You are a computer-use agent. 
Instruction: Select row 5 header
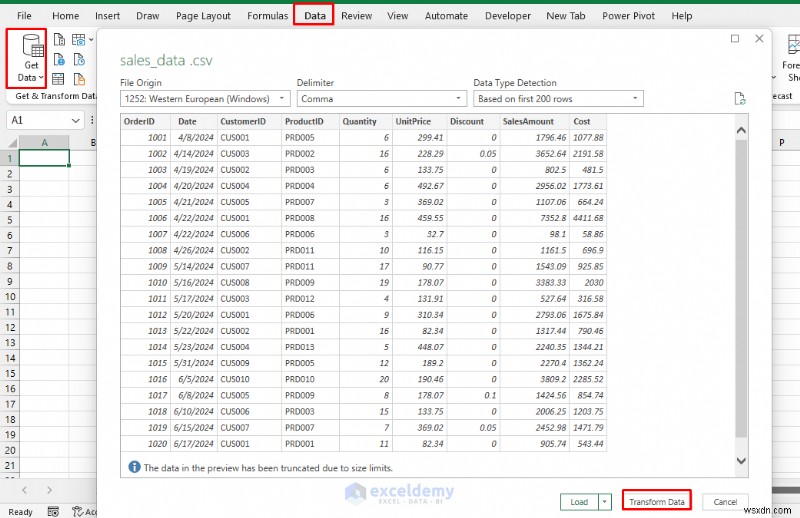9,220
